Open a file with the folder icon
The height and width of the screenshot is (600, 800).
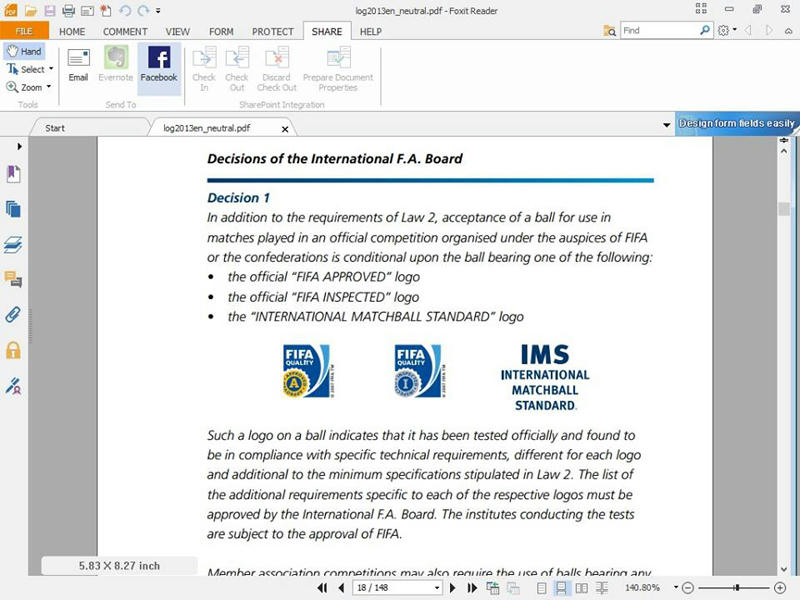pos(31,10)
